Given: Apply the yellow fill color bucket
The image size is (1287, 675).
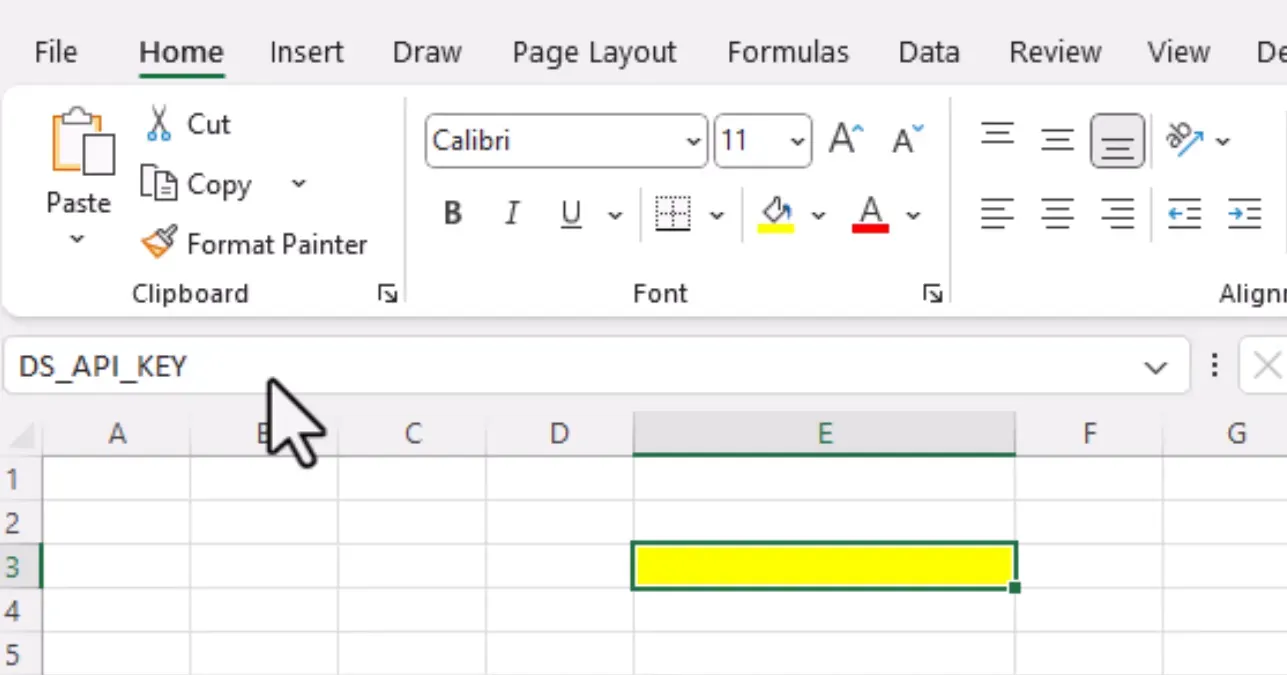Looking at the screenshot, I should point(777,214).
